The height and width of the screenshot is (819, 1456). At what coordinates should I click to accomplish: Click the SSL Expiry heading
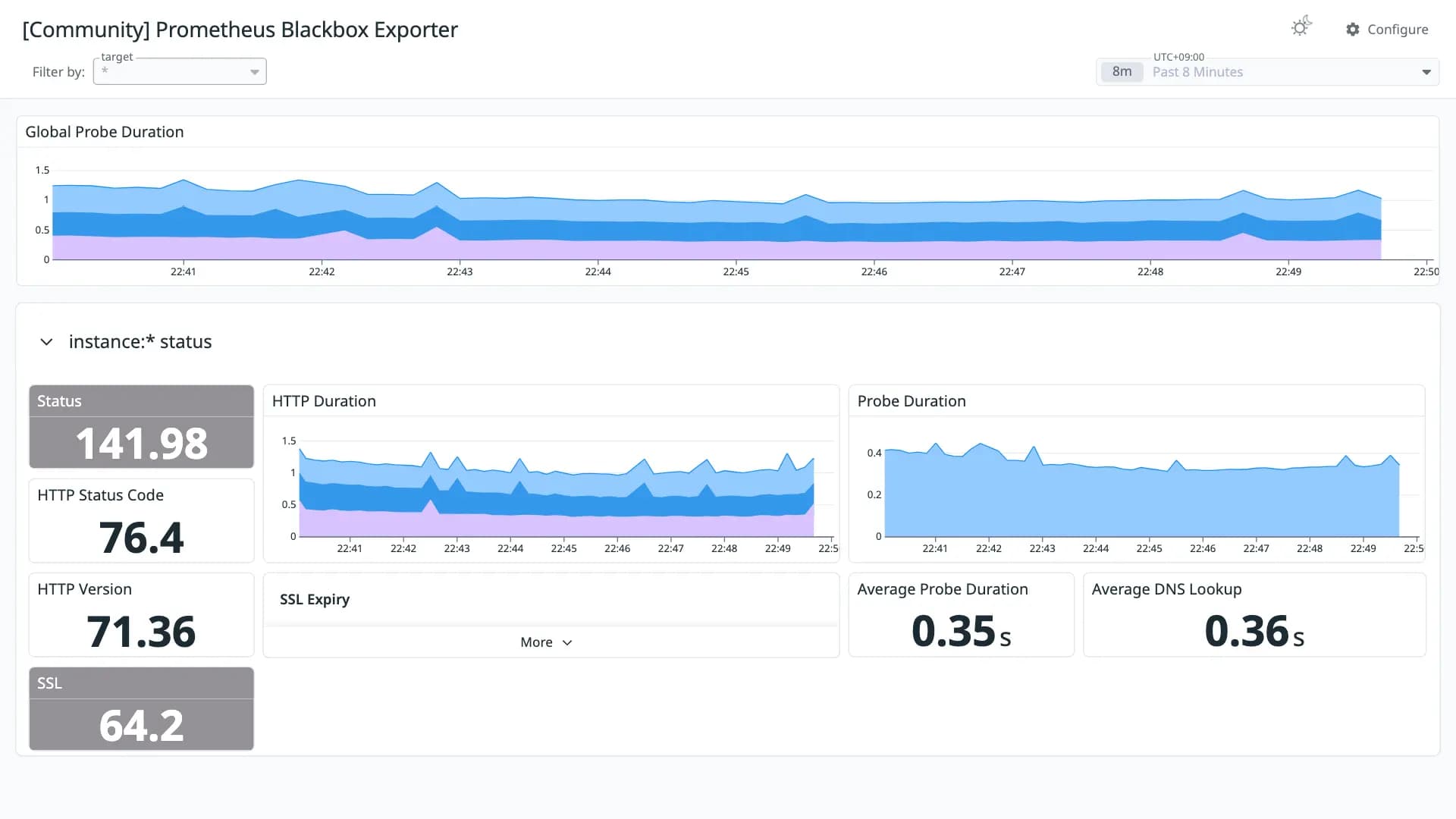coord(315,599)
